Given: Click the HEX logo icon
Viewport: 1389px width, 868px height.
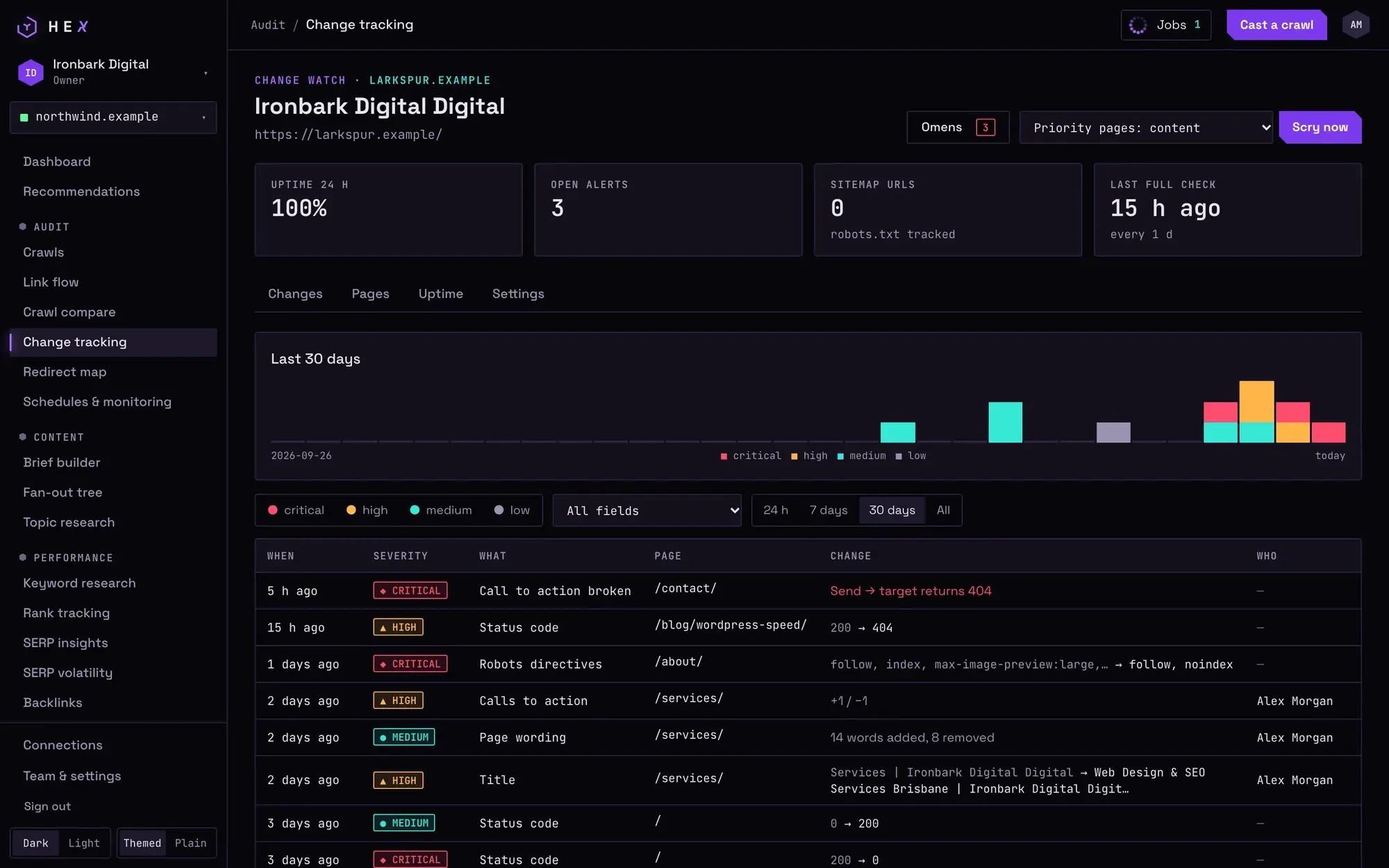Looking at the screenshot, I should [26, 26].
